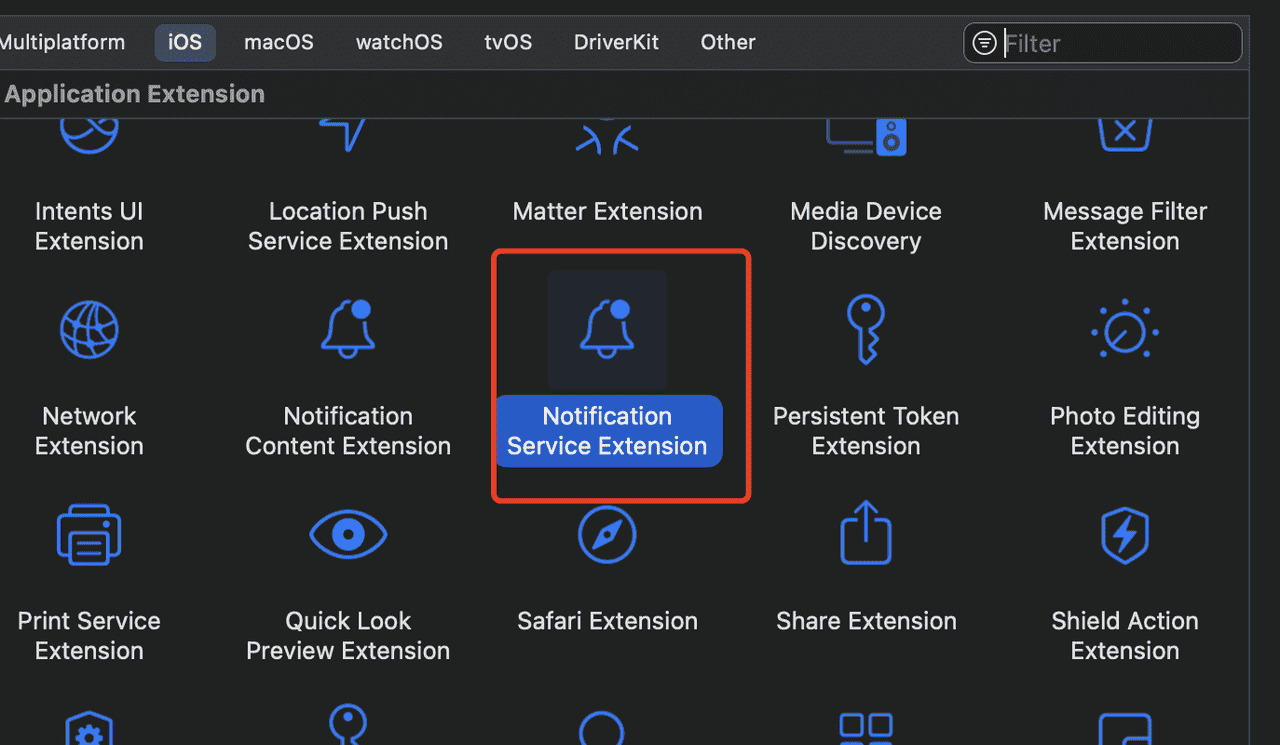
Task: Pick the Media Device Discovery template
Action: tap(866, 226)
